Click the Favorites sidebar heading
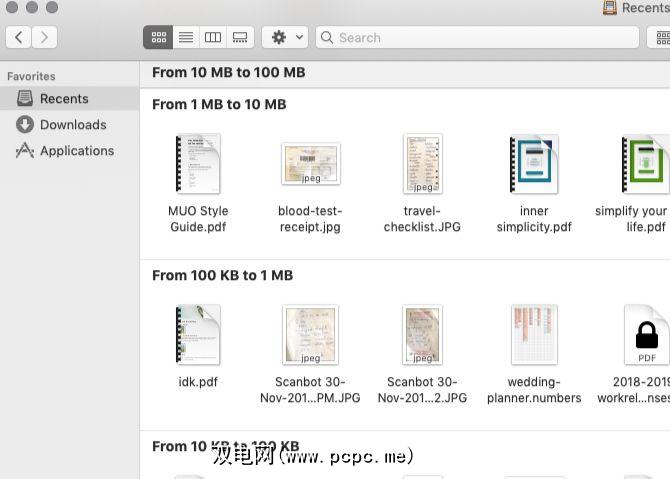The width and height of the screenshot is (670, 479). (x=31, y=76)
